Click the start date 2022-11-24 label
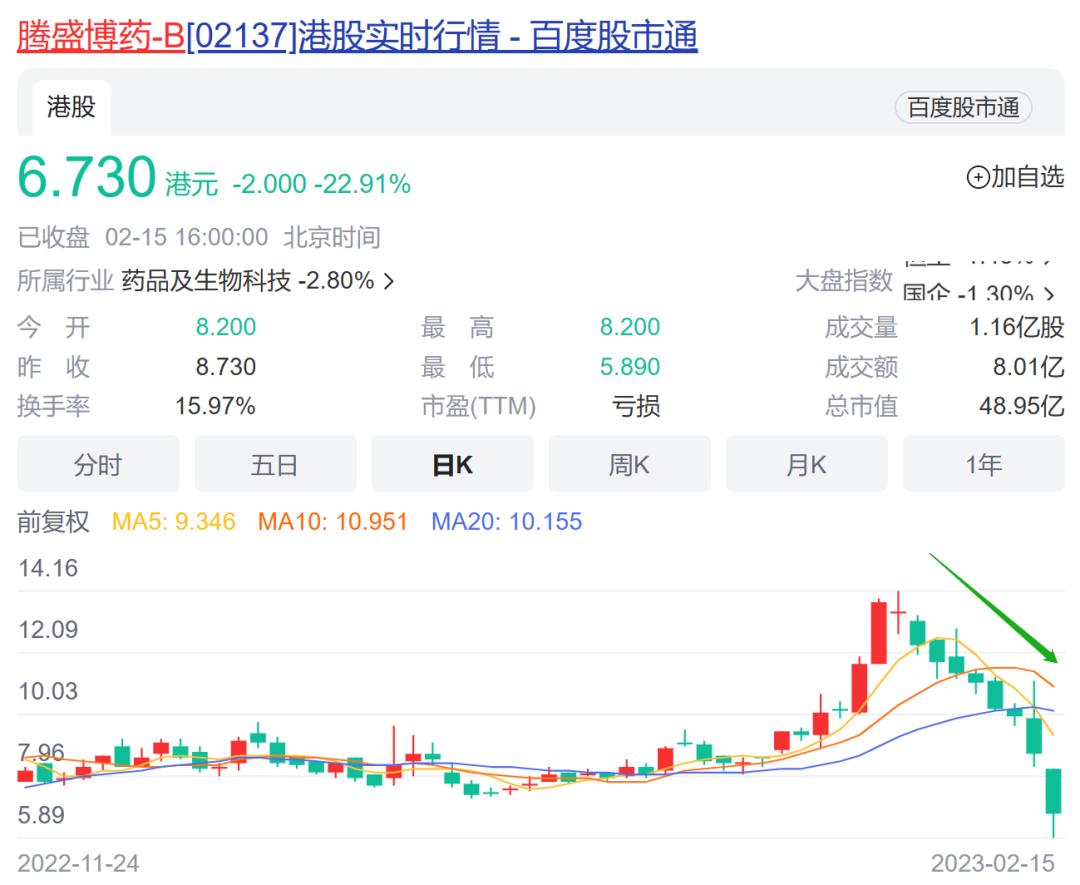The image size is (1080, 885). coord(78,863)
